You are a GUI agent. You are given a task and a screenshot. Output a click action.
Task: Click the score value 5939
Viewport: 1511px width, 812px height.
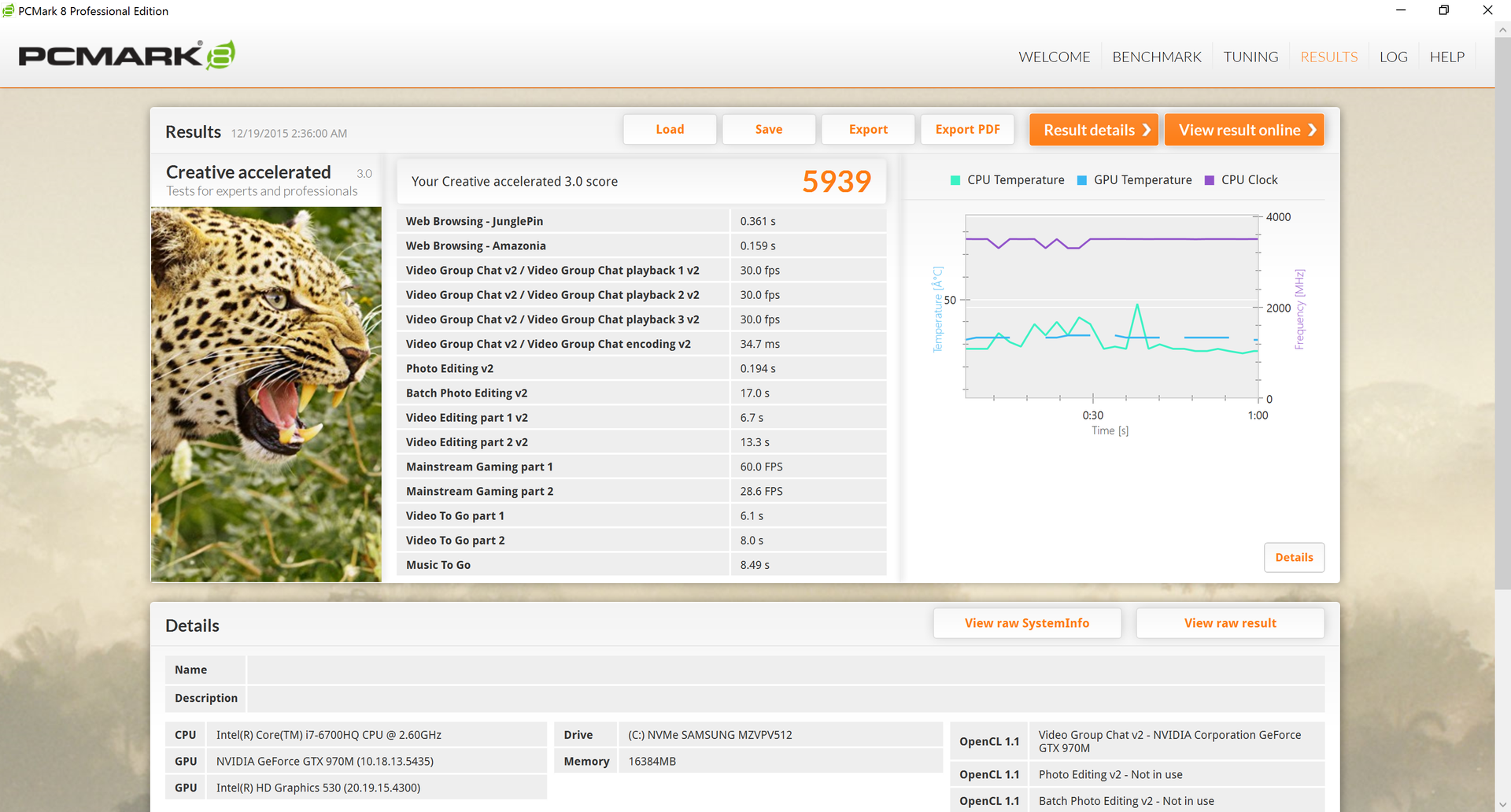click(837, 182)
